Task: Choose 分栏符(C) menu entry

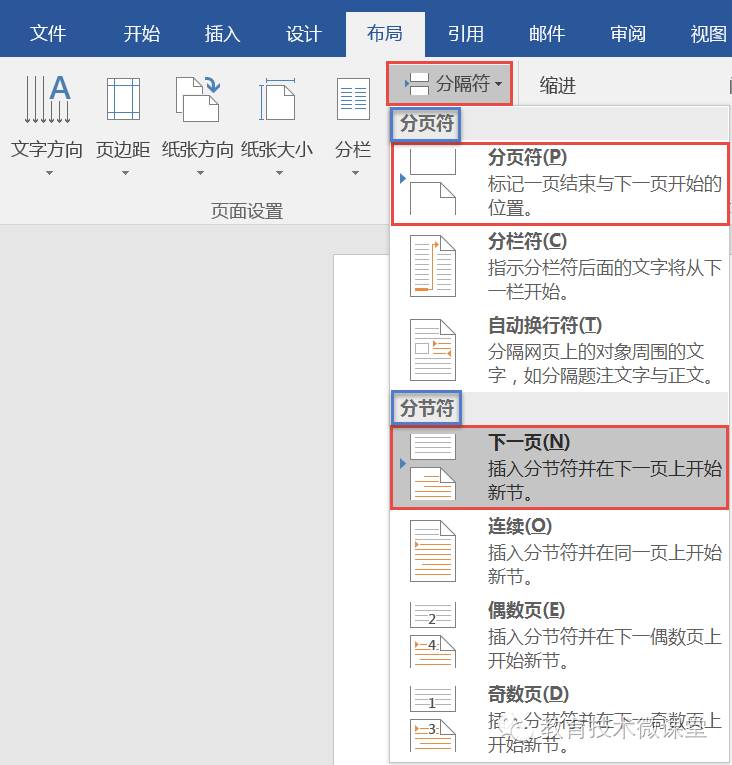Action: pos(560,266)
